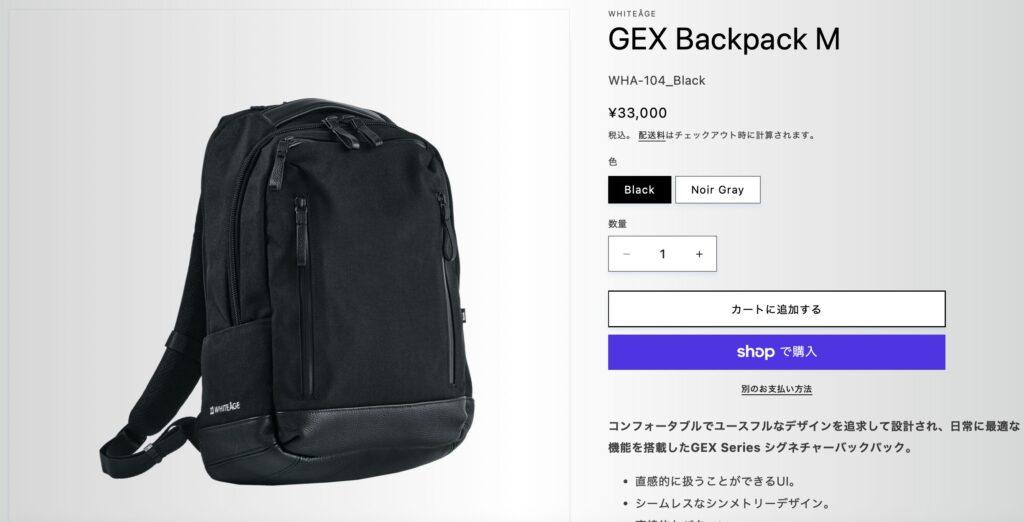Click the GEX Series description paragraph

tap(814, 436)
